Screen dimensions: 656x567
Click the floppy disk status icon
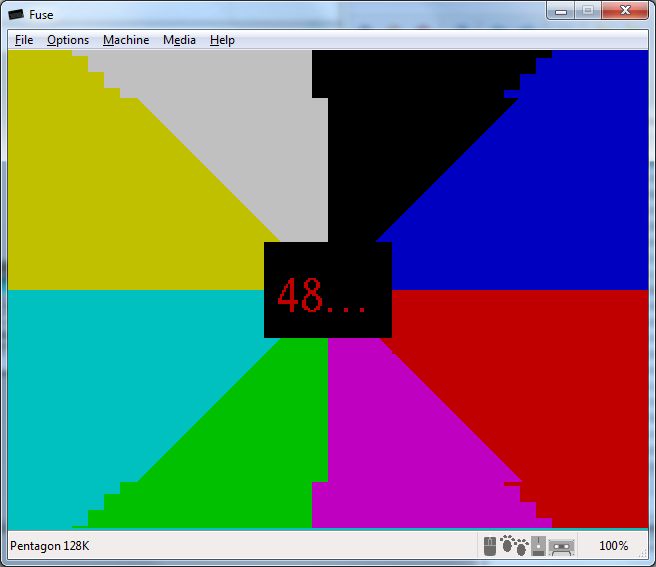pyautogui.click(x=538, y=546)
